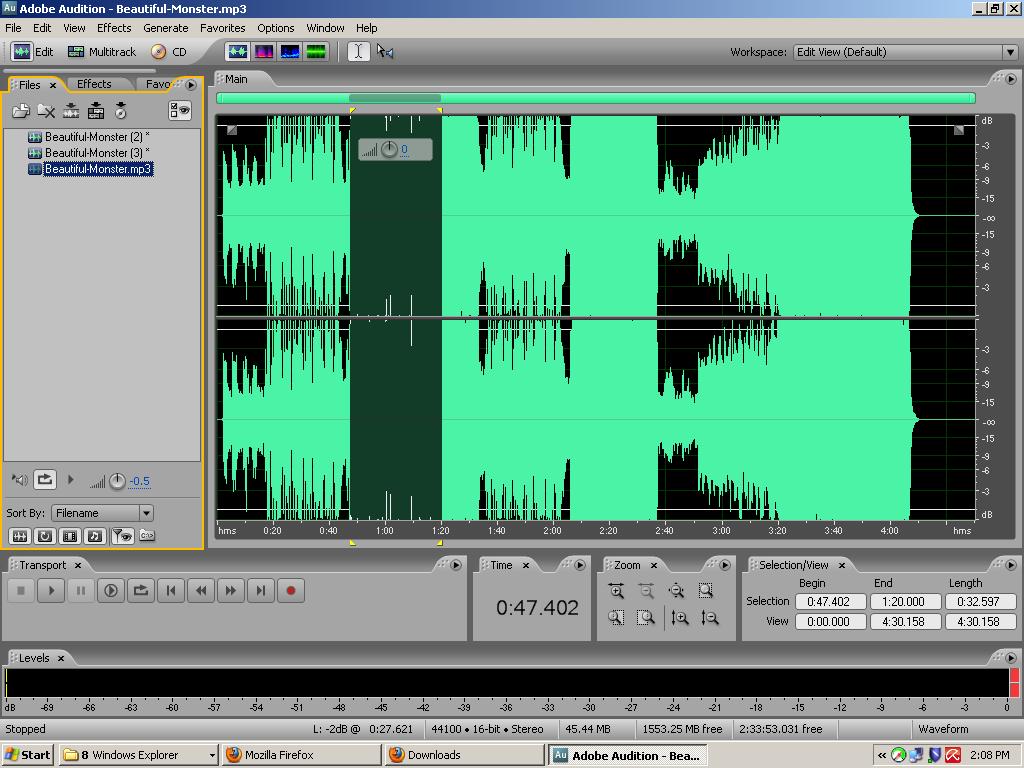Open Time panel flyout menu arrow
This screenshot has height=768, width=1024.
[x=580, y=565]
